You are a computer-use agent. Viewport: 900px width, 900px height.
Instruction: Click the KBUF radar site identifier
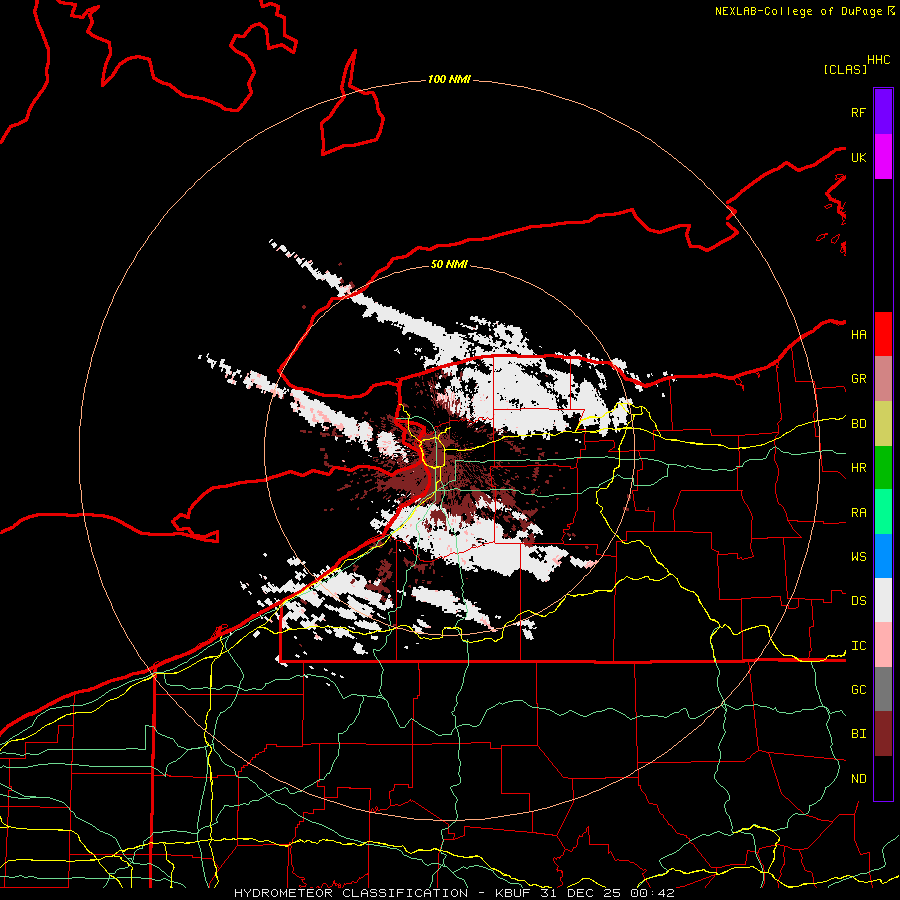[x=514, y=893]
